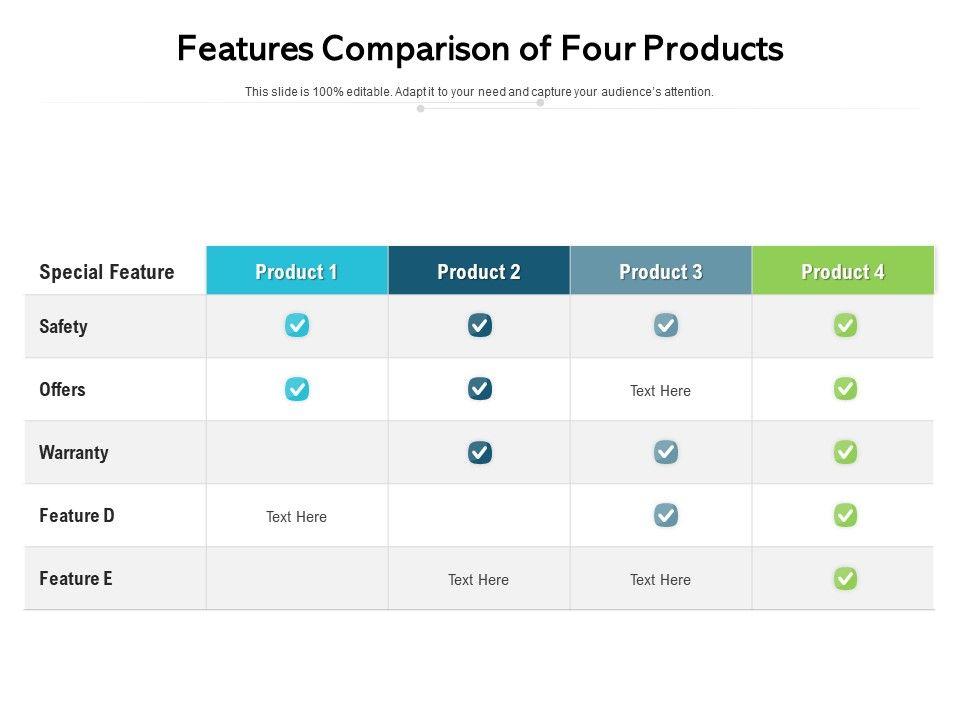Click the Feature E checkmark for Product 4
Image resolution: width=960 pixels, height=720 pixels.
pyautogui.click(x=846, y=578)
